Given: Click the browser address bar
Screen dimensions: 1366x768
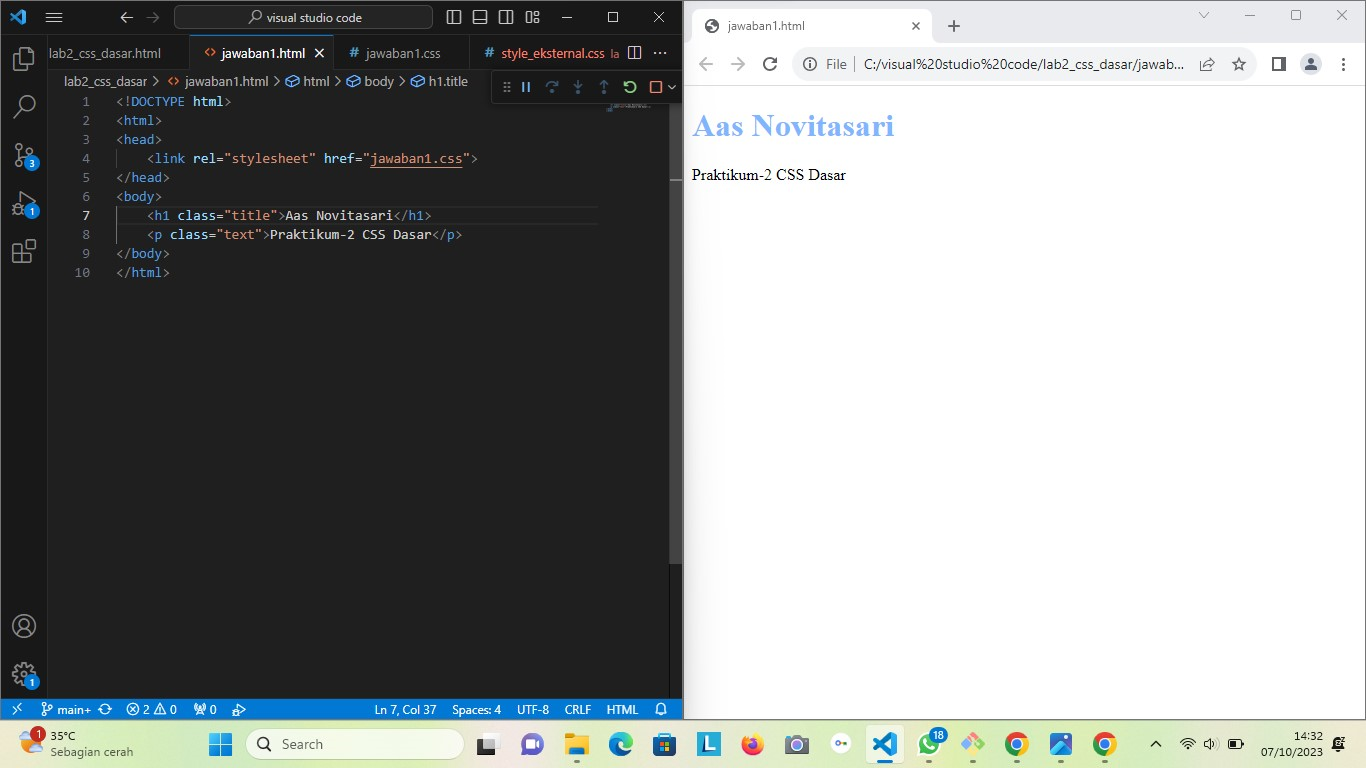Looking at the screenshot, I should pyautogui.click(x=1000, y=63).
